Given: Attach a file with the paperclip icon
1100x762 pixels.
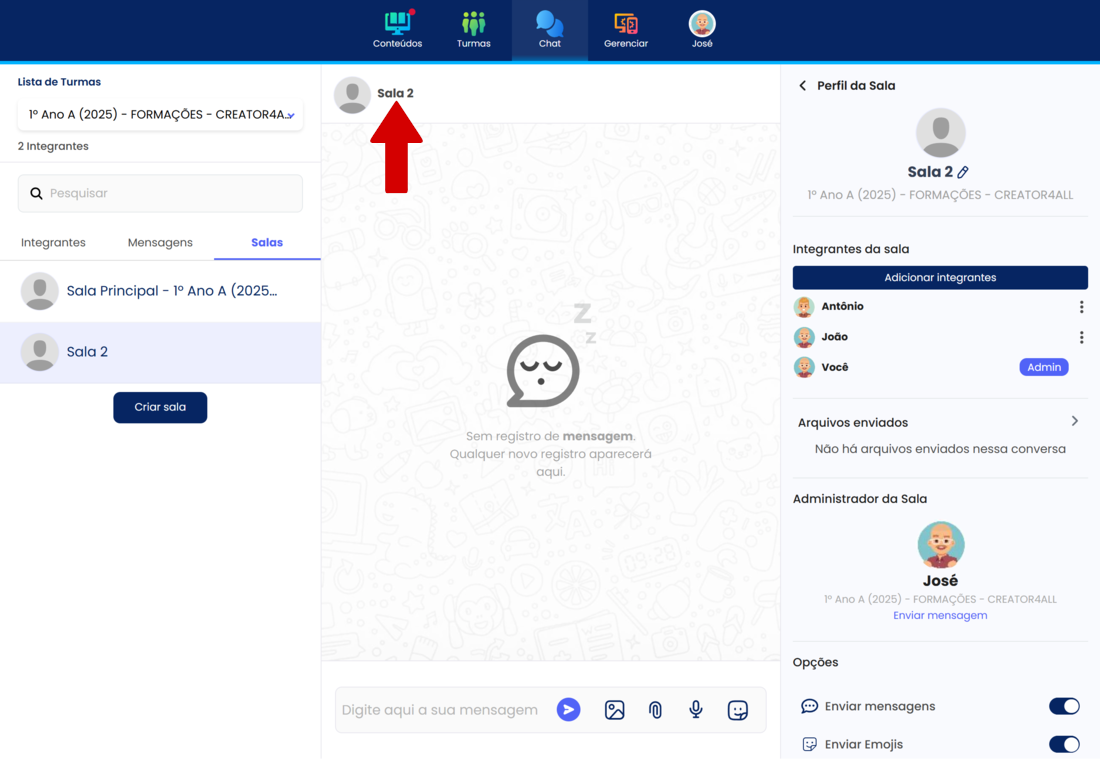Looking at the screenshot, I should pyautogui.click(x=655, y=710).
